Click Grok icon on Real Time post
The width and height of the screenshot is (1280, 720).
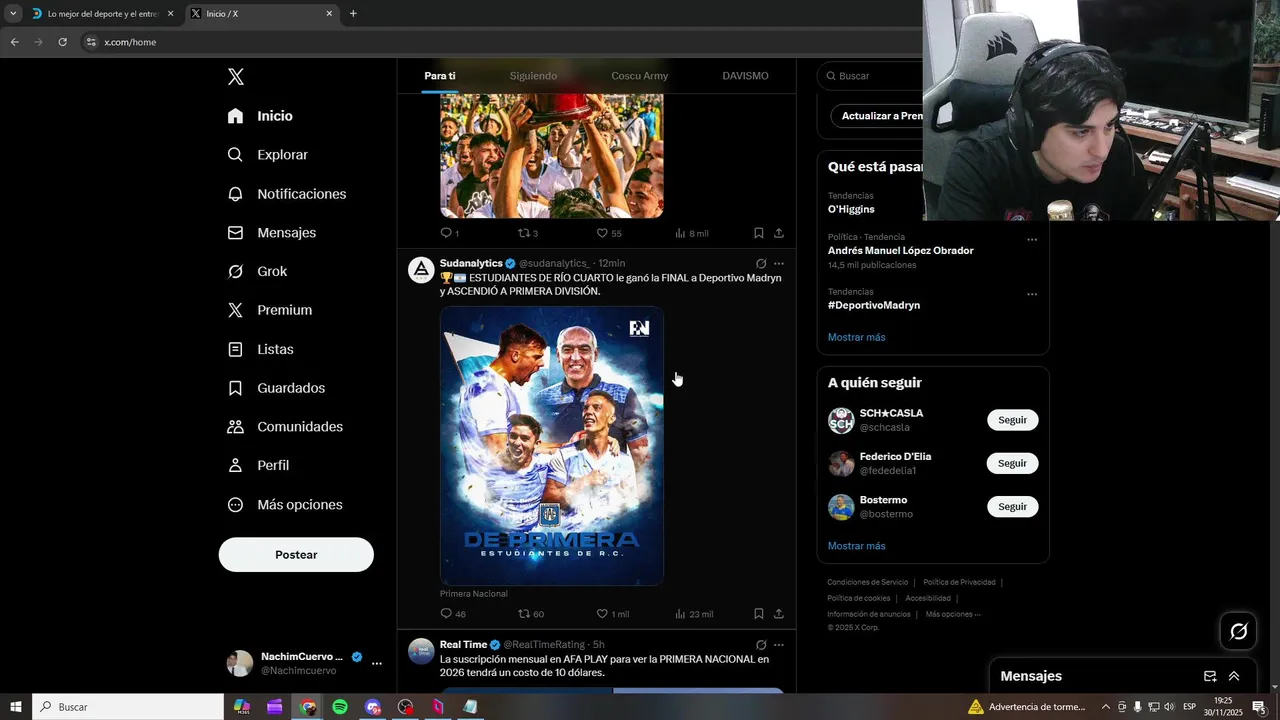pos(761,645)
